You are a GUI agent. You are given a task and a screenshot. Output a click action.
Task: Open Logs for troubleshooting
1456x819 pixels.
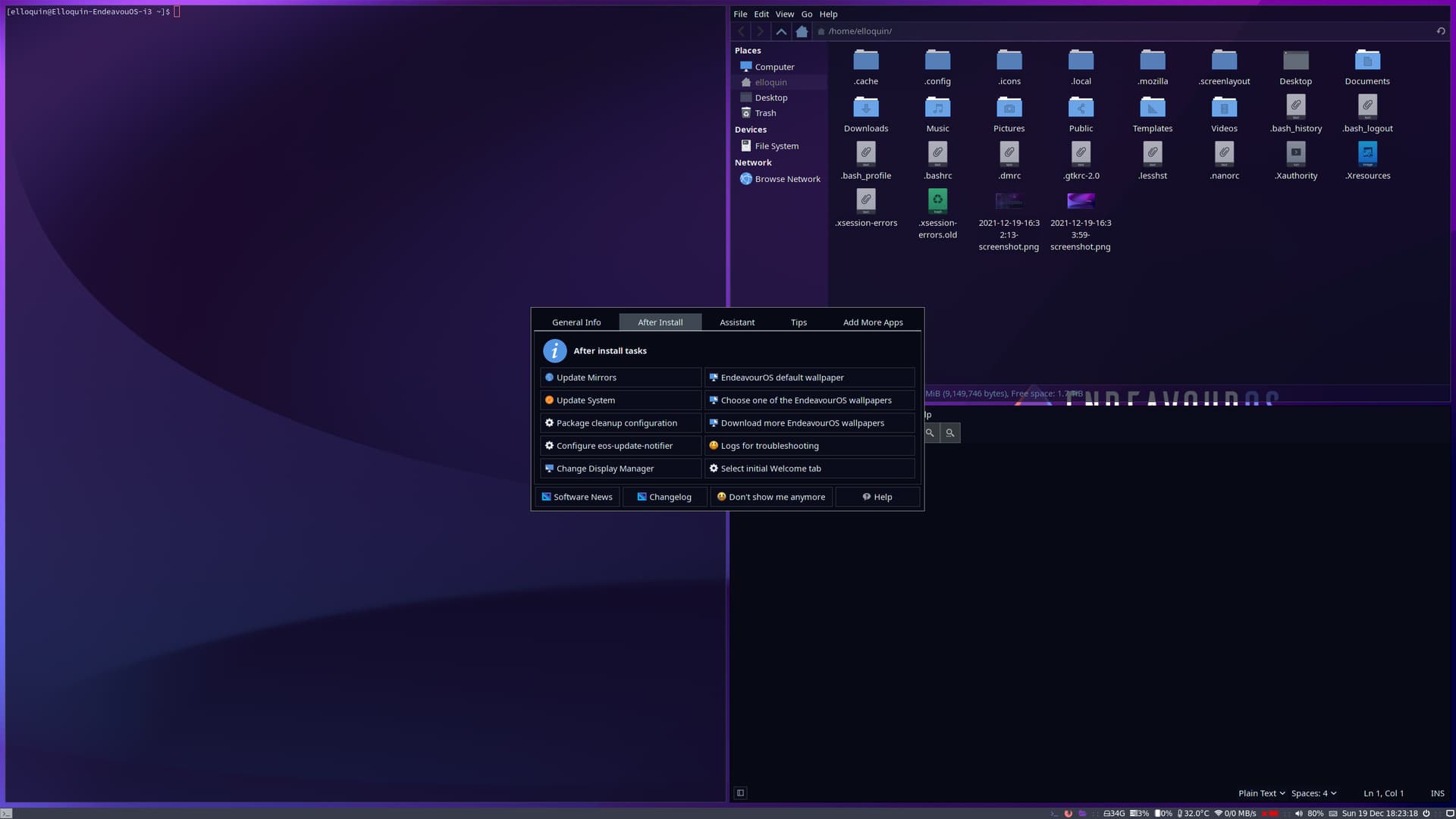pos(809,446)
